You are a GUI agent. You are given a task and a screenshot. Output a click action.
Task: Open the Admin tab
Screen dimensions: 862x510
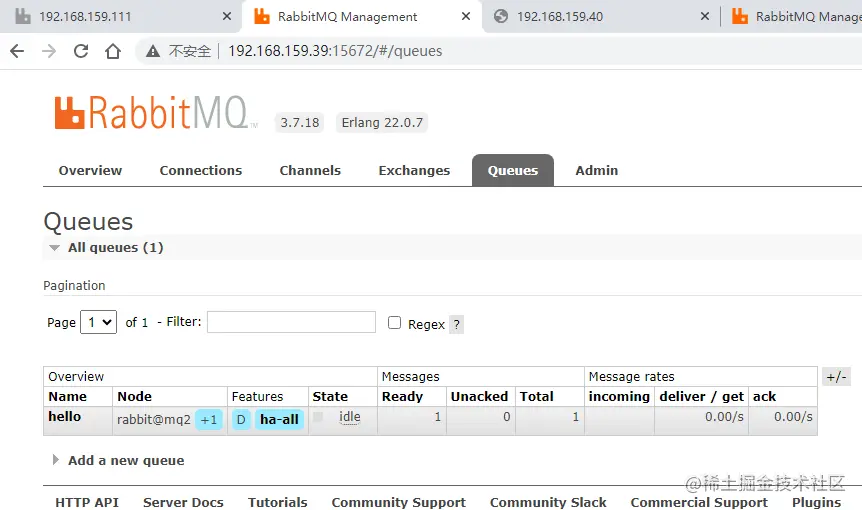(x=596, y=170)
